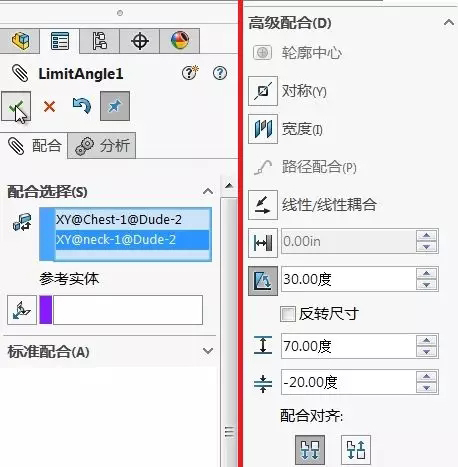Activate the limit distance mate icon
This screenshot has width=458, height=467.
pos(263,243)
